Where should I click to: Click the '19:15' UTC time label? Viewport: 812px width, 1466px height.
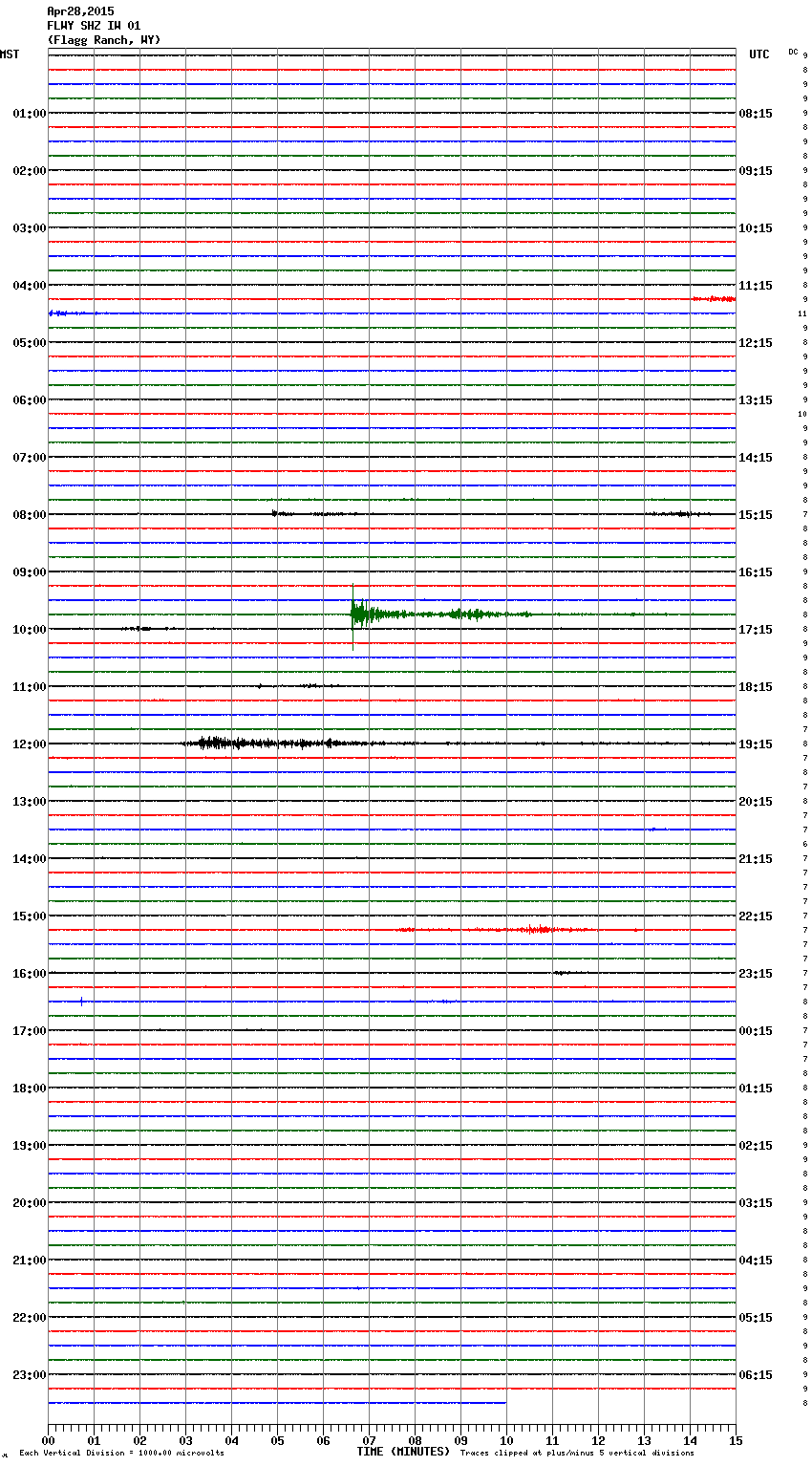tap(756, 744)
